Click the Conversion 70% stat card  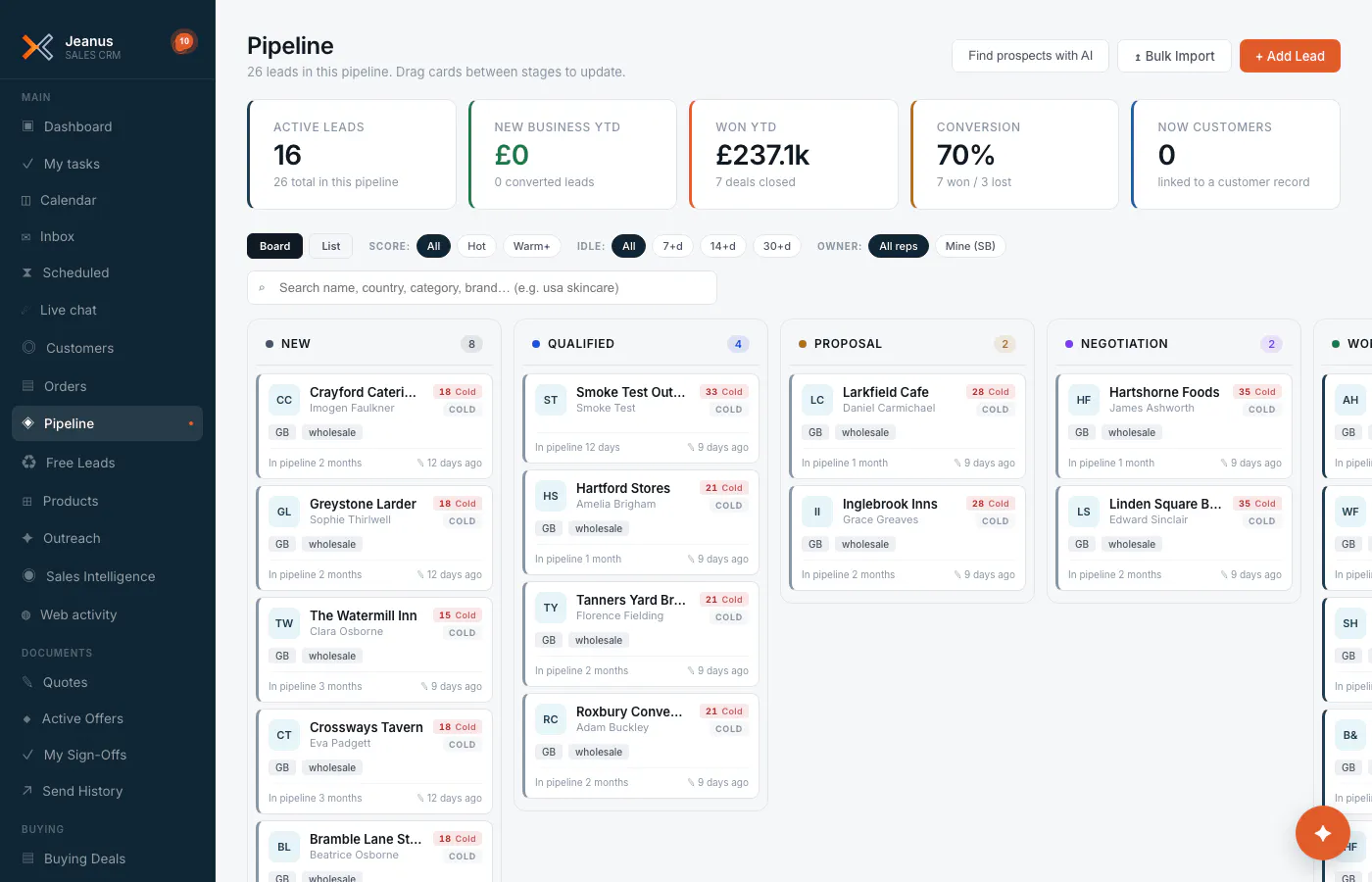pyautogui.click(x=1014, y=154)
